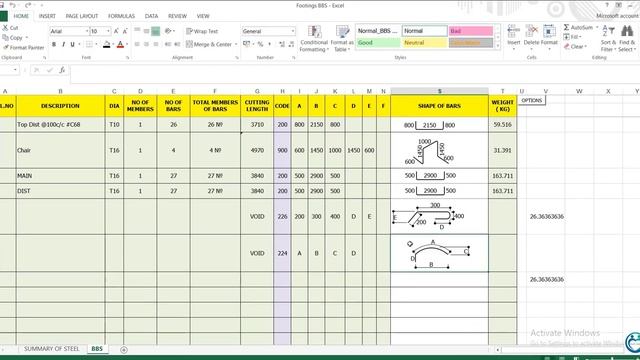
Task: Switch to PAGE LAYOUT tab
Action: [x=82, y=16]
